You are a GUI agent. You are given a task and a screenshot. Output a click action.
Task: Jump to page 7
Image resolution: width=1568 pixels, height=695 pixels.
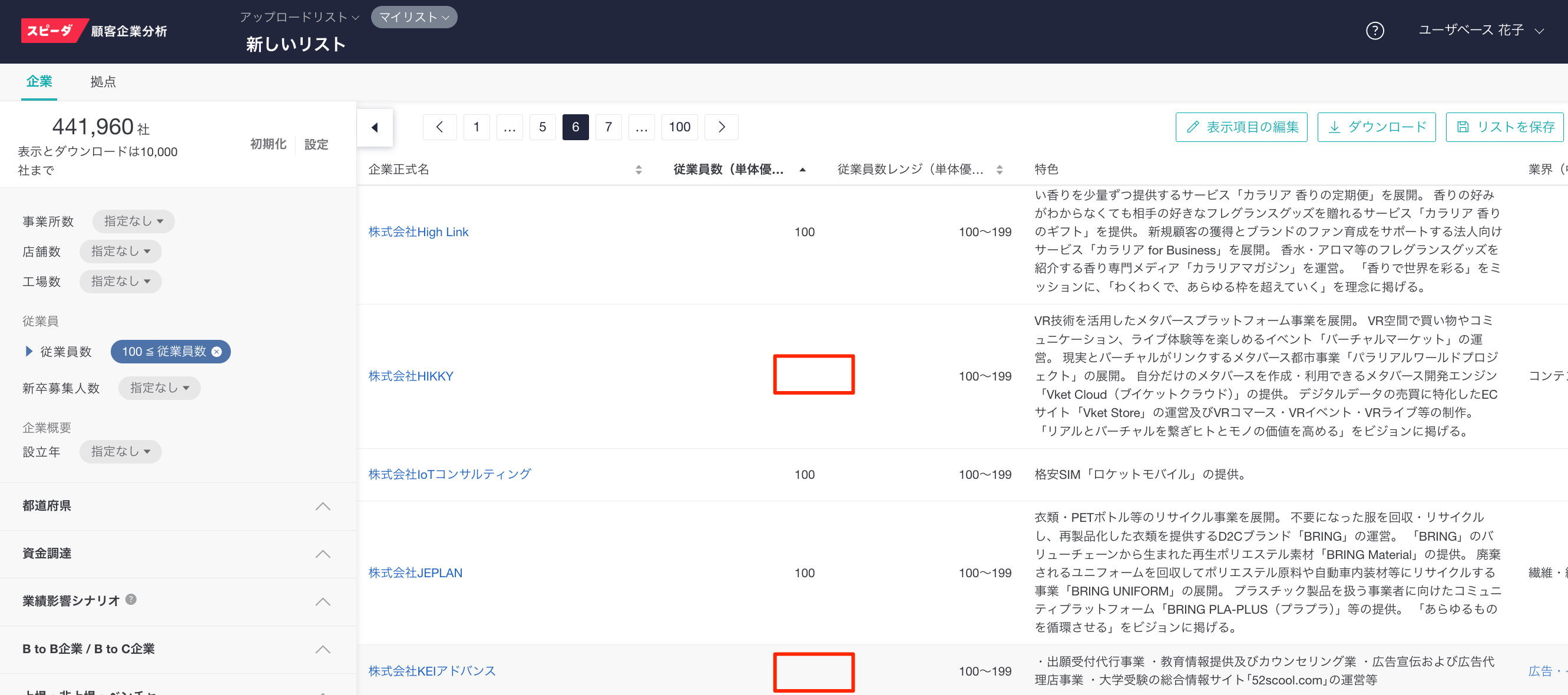607,127
